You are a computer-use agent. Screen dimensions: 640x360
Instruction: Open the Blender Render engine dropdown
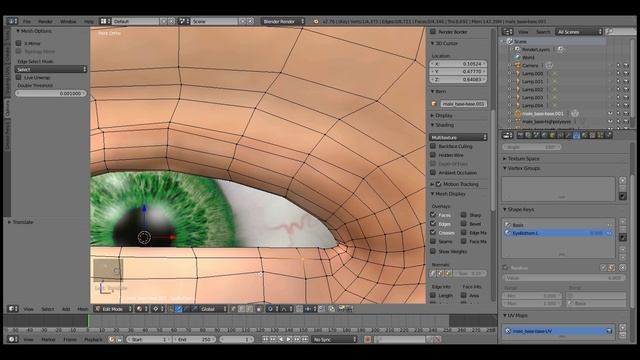[x=283, y=21]
